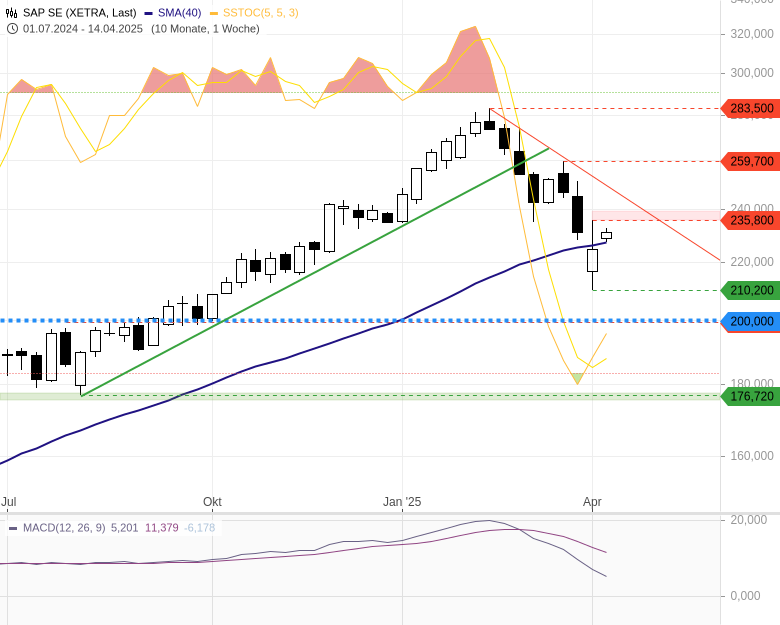Click the MACD(12, 26, 9) indicator label
This screenshot has height=625, width=780.
coord(64,528)
